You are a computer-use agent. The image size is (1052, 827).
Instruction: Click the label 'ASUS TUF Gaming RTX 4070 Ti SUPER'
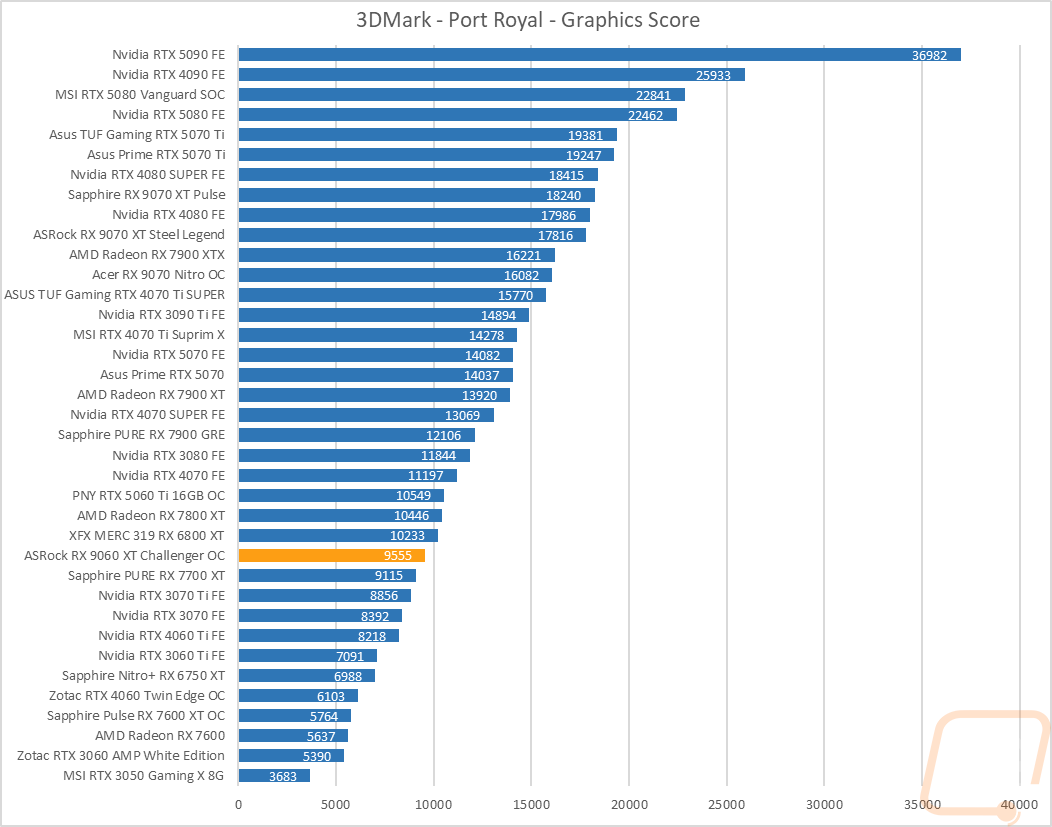point(115,295)
